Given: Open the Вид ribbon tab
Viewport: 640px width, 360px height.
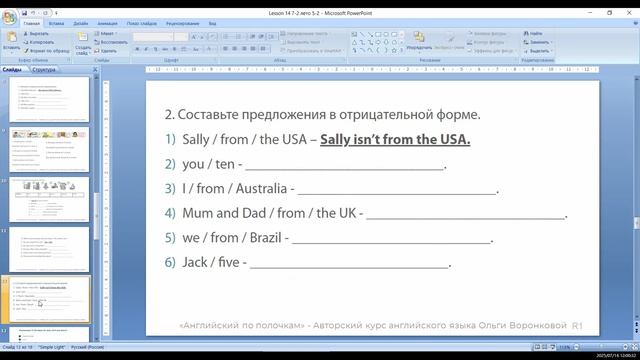Looking at the screenshot, I should [x=212, y=23].
